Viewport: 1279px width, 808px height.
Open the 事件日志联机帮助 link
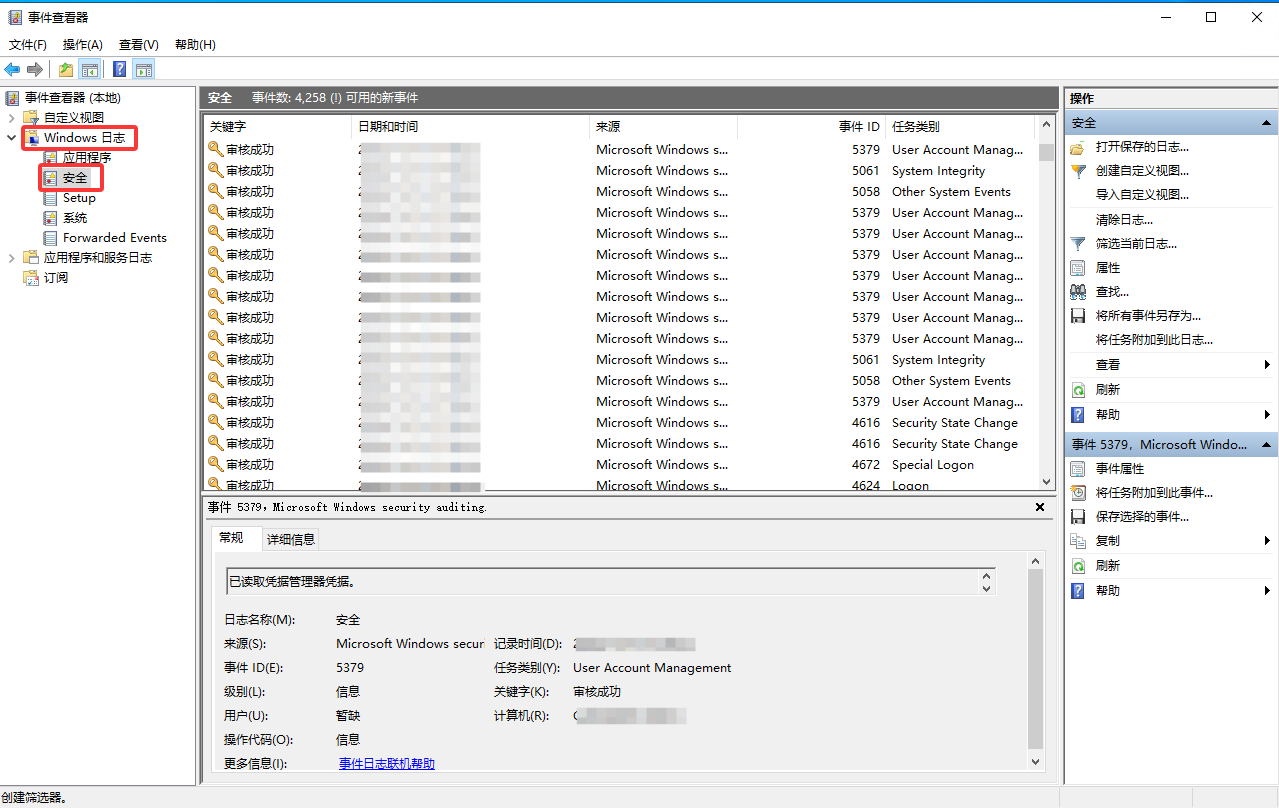[x=387, y=764]
